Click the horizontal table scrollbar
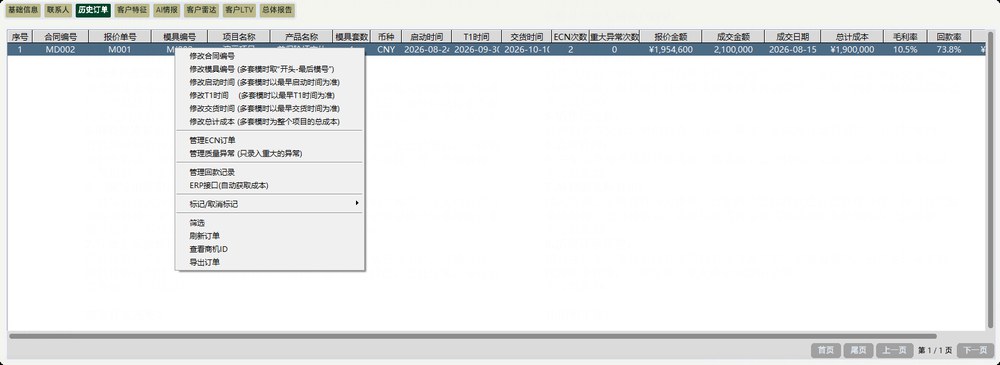 point(473,336)
